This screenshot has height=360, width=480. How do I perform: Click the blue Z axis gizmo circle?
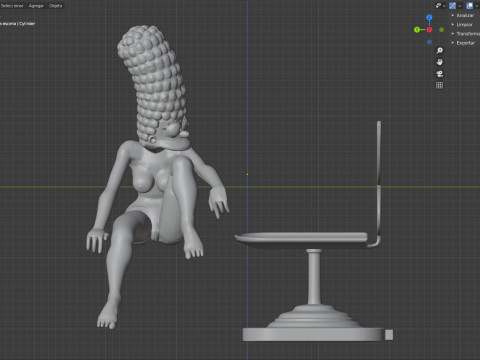tap(429, 17)
